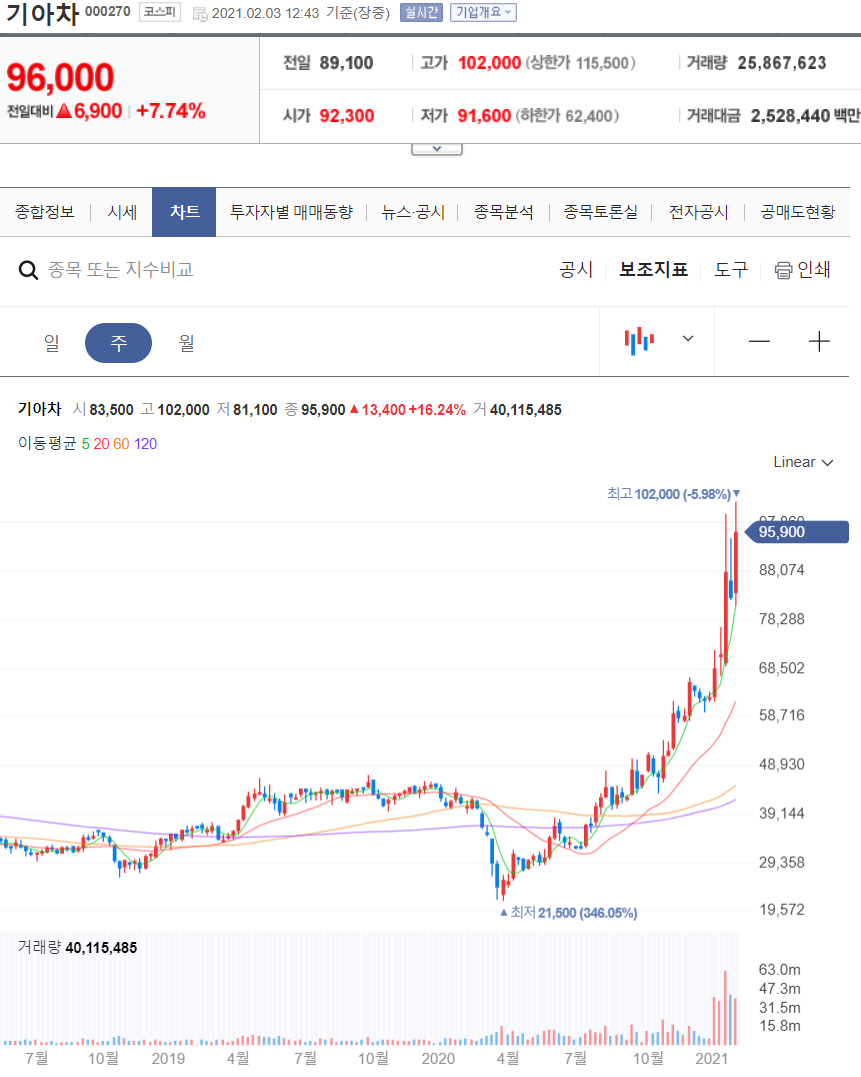Image resolution: width=861 pixels, height=1077 pixels.
Task: Open the candlestick chart type icon
Action: (x=639, y=341)
